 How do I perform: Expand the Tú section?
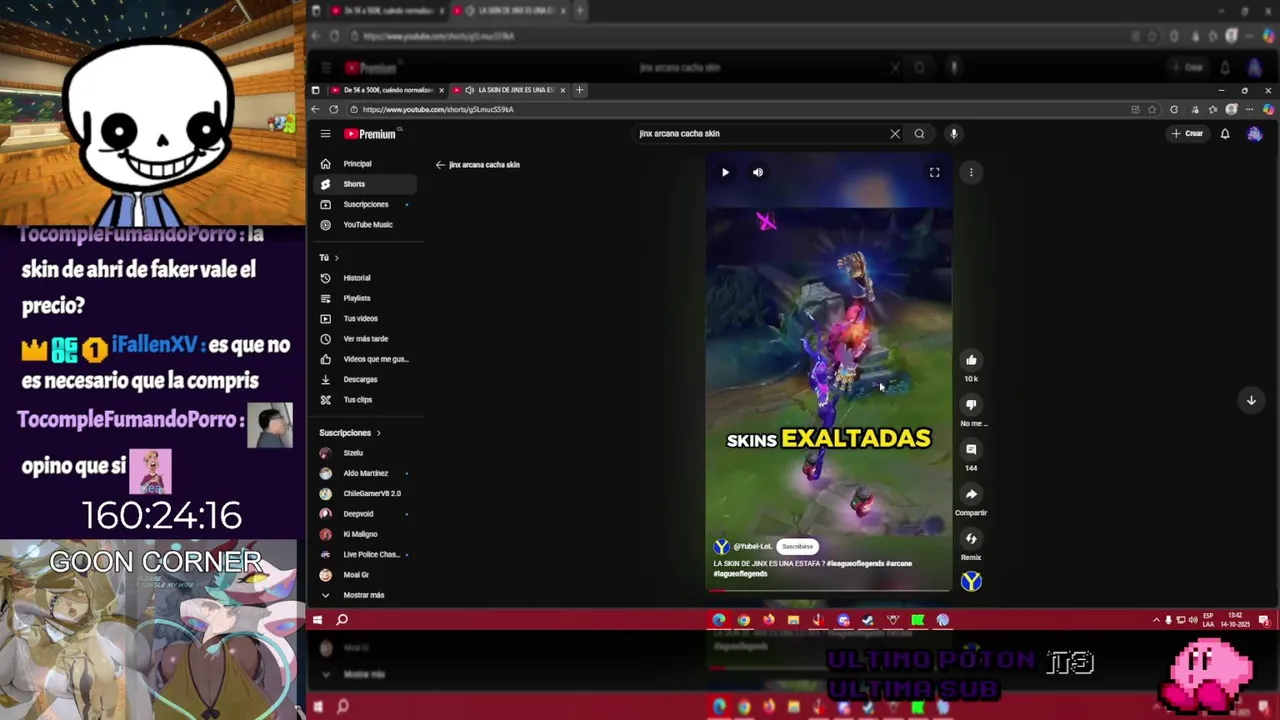[329, 258]
